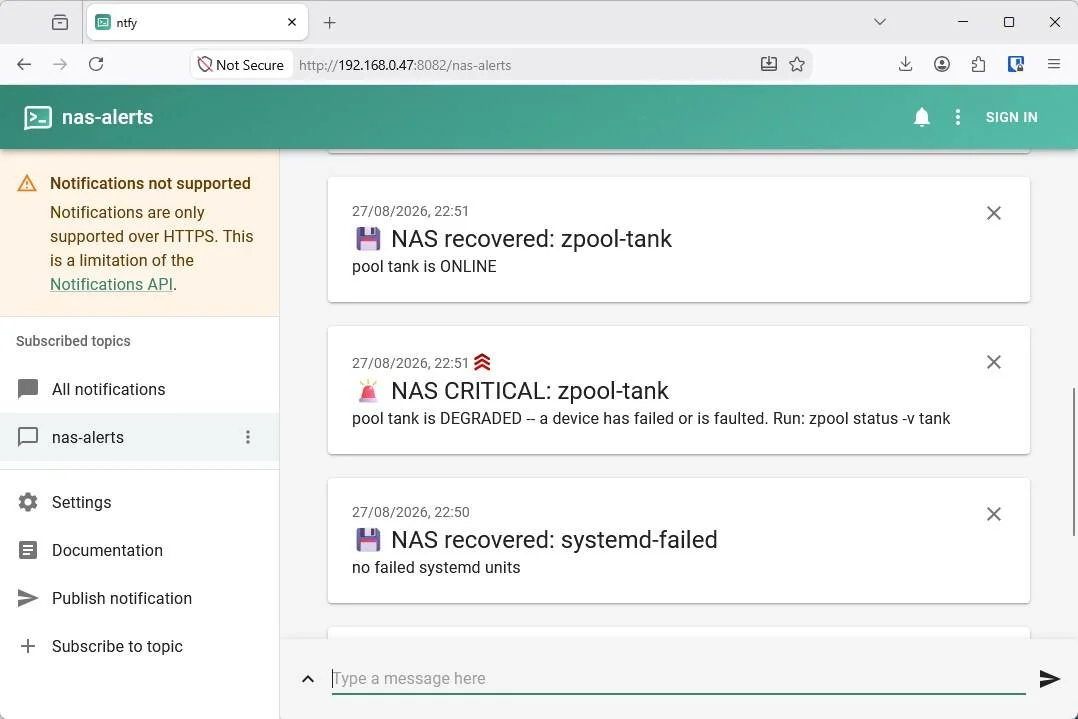Toggle topic notifications bell icon
The width and height of the screenshot is (1078, 719).
[921, 118]
